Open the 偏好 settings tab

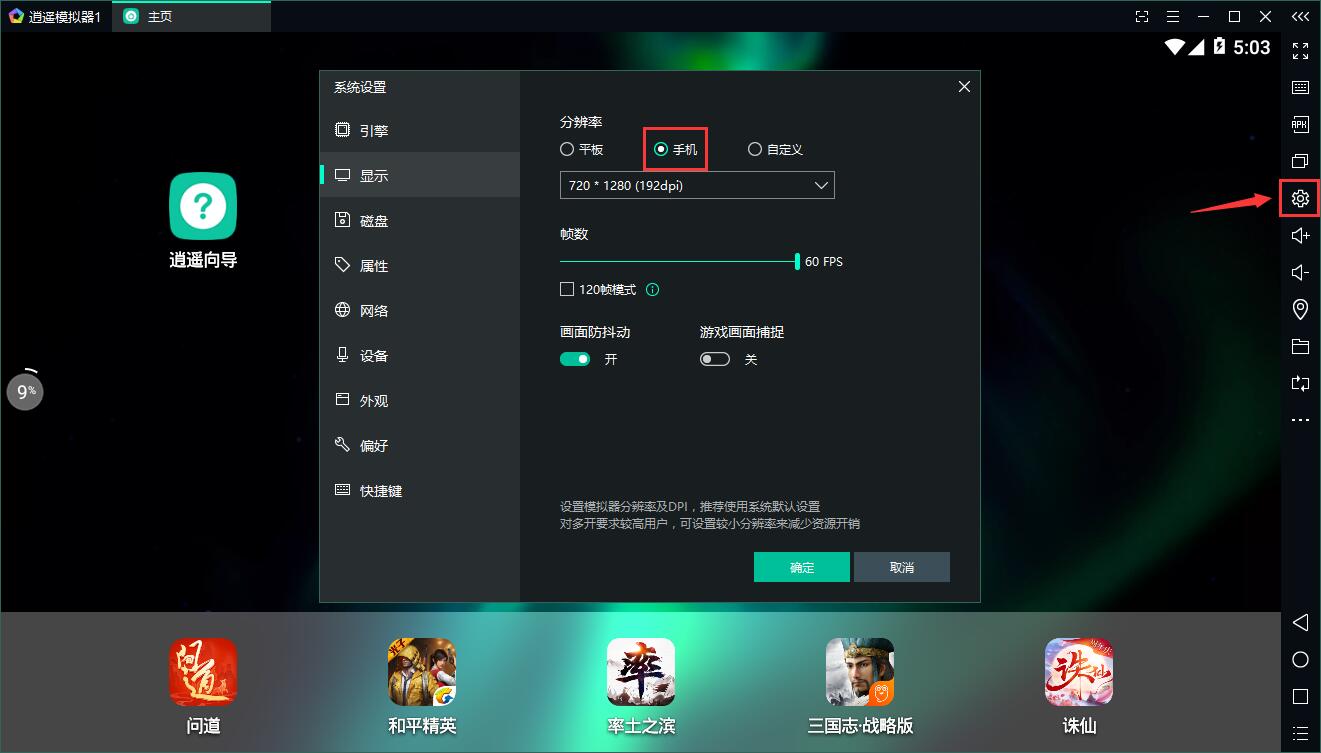pyautogui.click(x=420, y=445)
